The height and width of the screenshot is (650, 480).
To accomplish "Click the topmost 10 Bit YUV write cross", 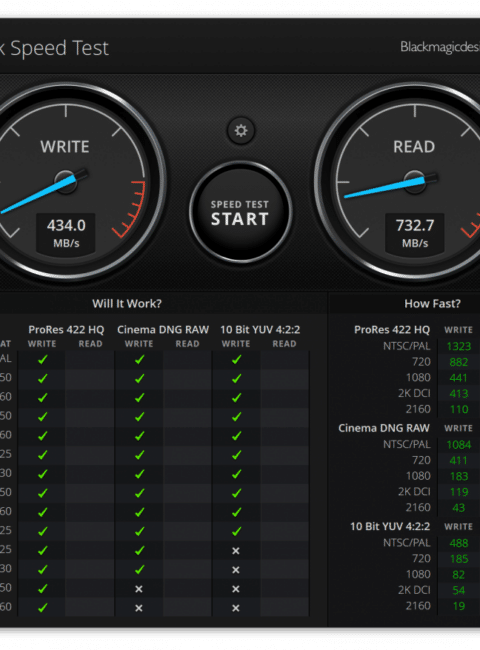I will pos(236,551).
